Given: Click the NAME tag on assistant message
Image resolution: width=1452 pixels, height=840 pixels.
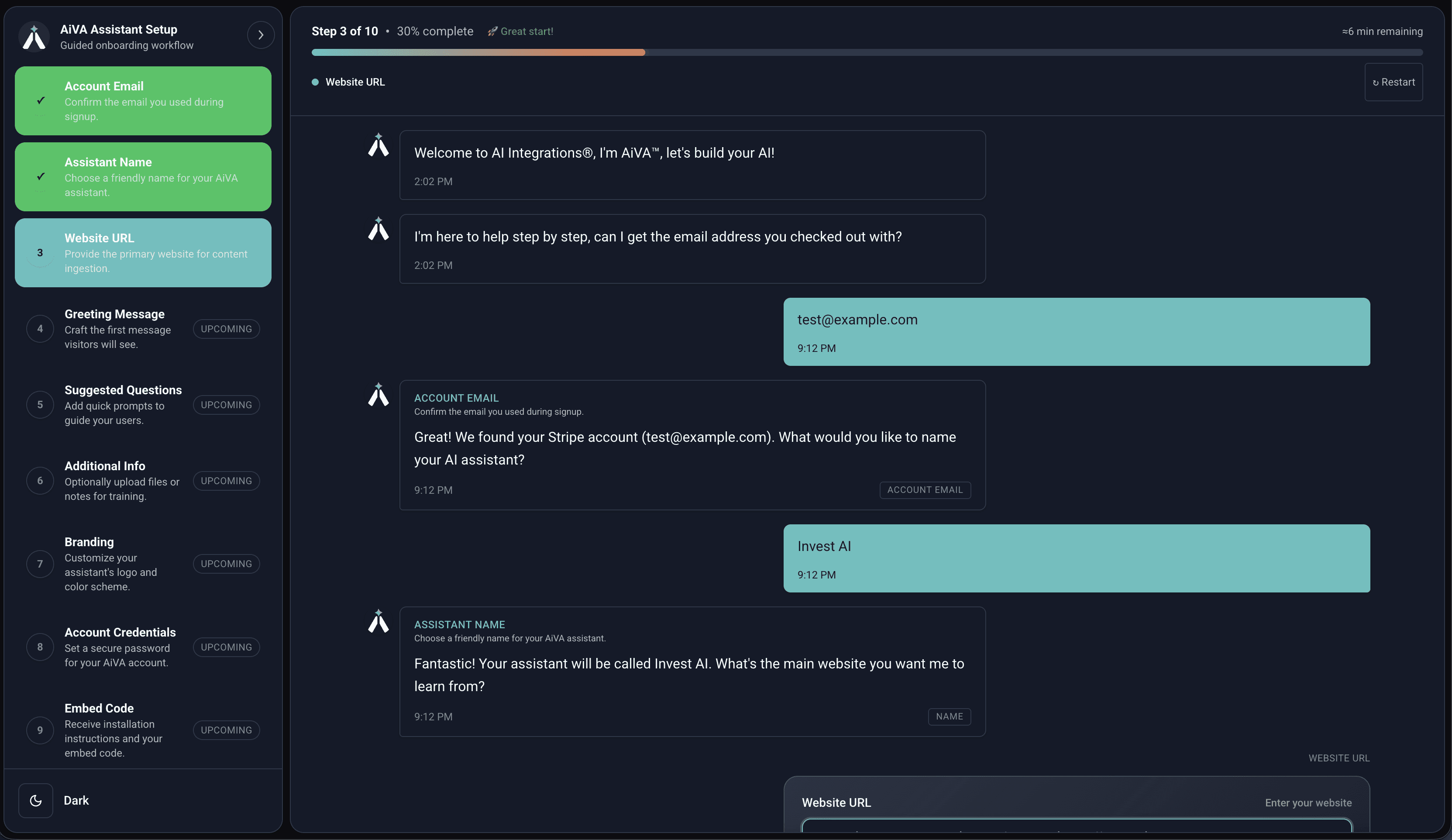Looking at the screenshot, I should coord(949,717).
